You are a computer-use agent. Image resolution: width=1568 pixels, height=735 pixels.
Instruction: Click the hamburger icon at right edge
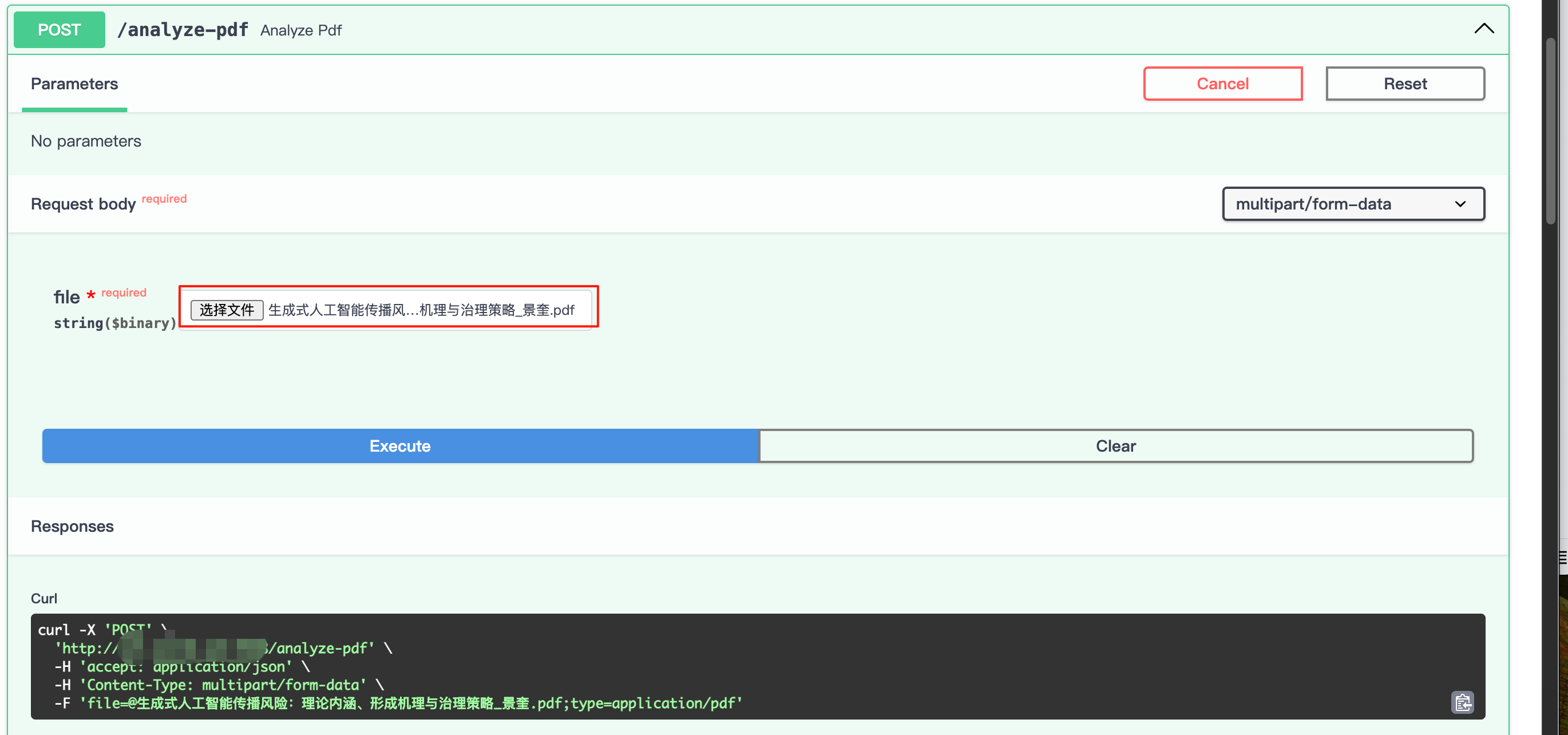(x=1562, y=557)
